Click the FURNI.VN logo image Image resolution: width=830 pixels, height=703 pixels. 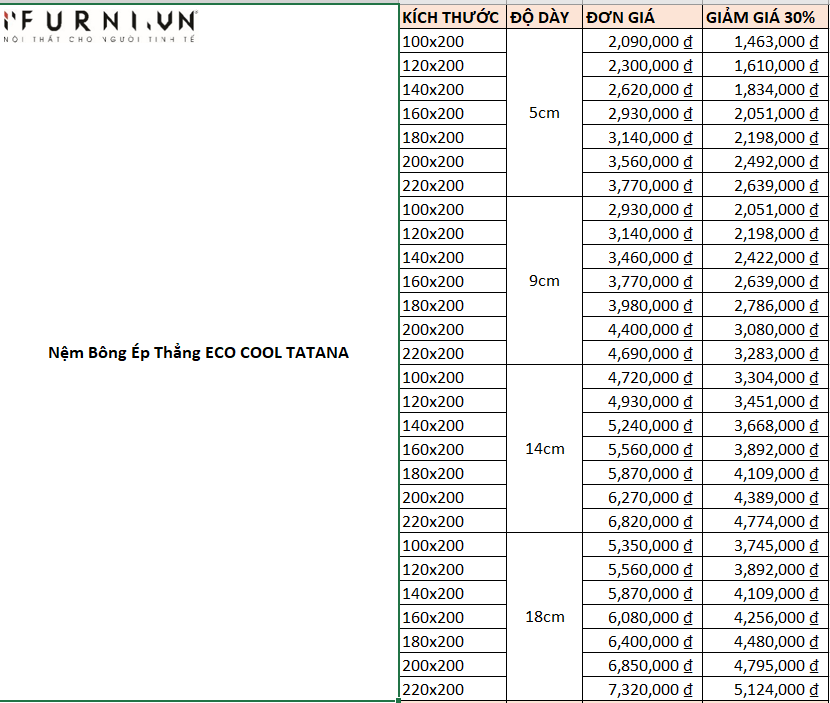[x=100, y=27]
